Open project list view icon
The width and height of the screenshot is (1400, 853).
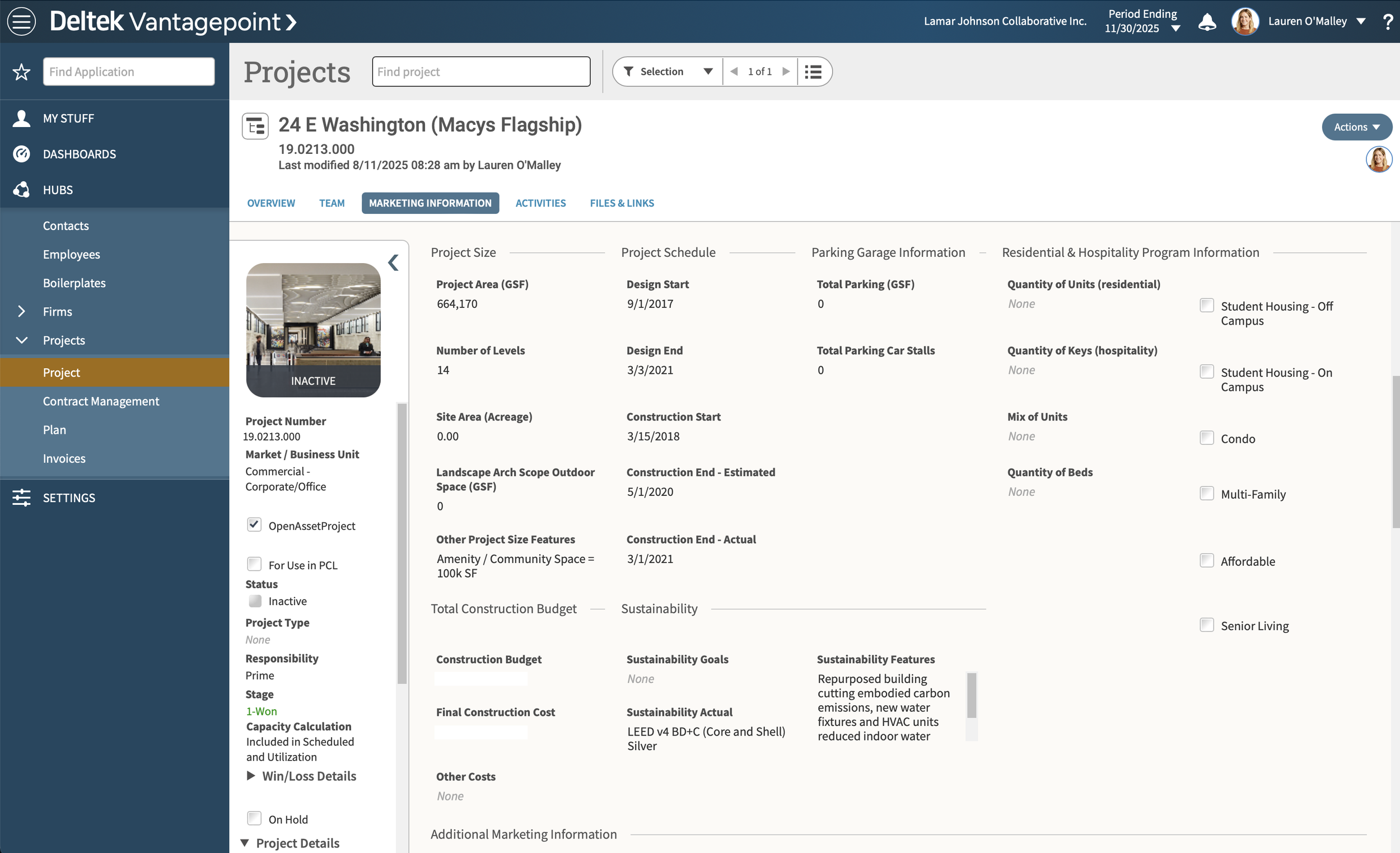coord(813,72)
